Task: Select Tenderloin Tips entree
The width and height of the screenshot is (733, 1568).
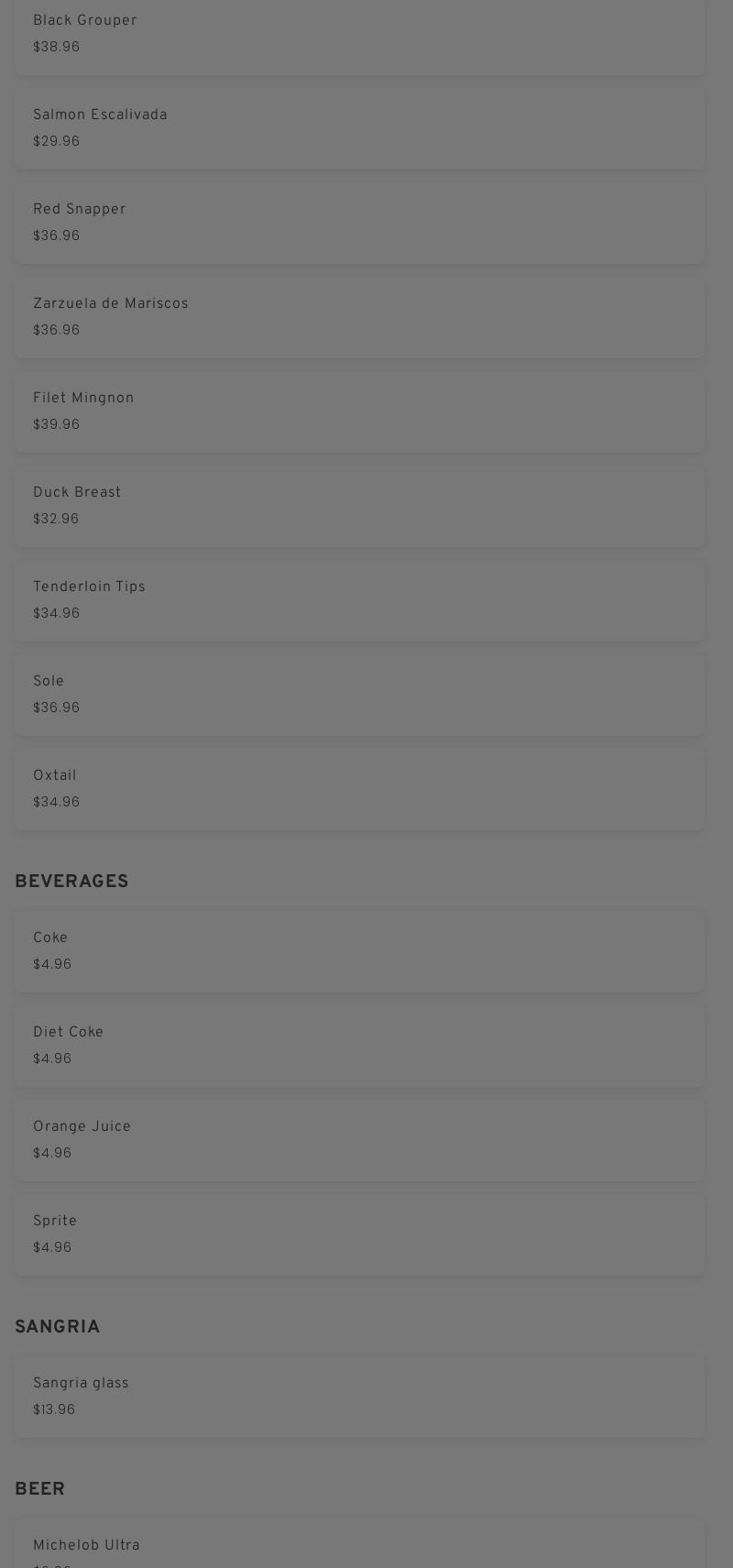Action: [x=359, y=600]
